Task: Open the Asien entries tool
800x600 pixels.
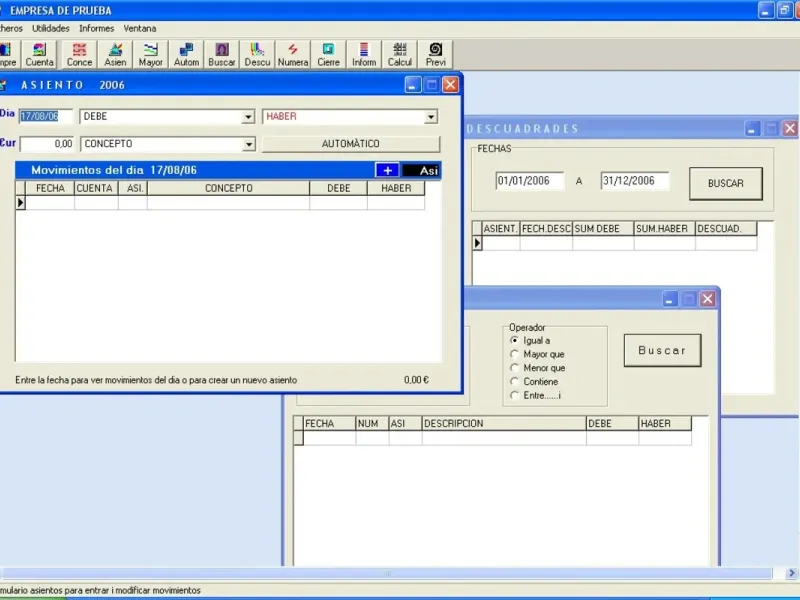Action: pyautogui.click(x=115, y=54)
